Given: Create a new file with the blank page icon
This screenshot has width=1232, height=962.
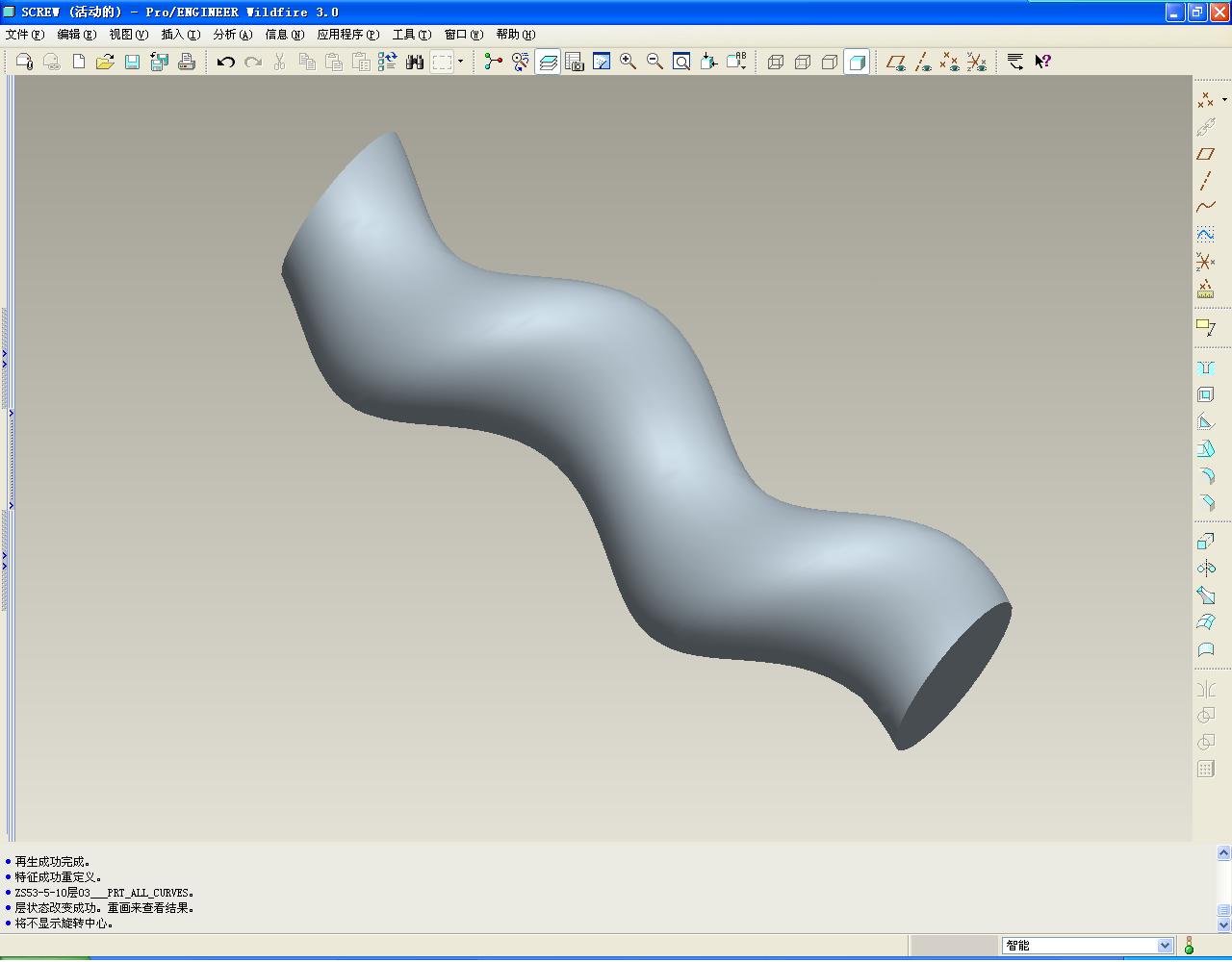Looking at the screenshot, I should coord(79,62).
